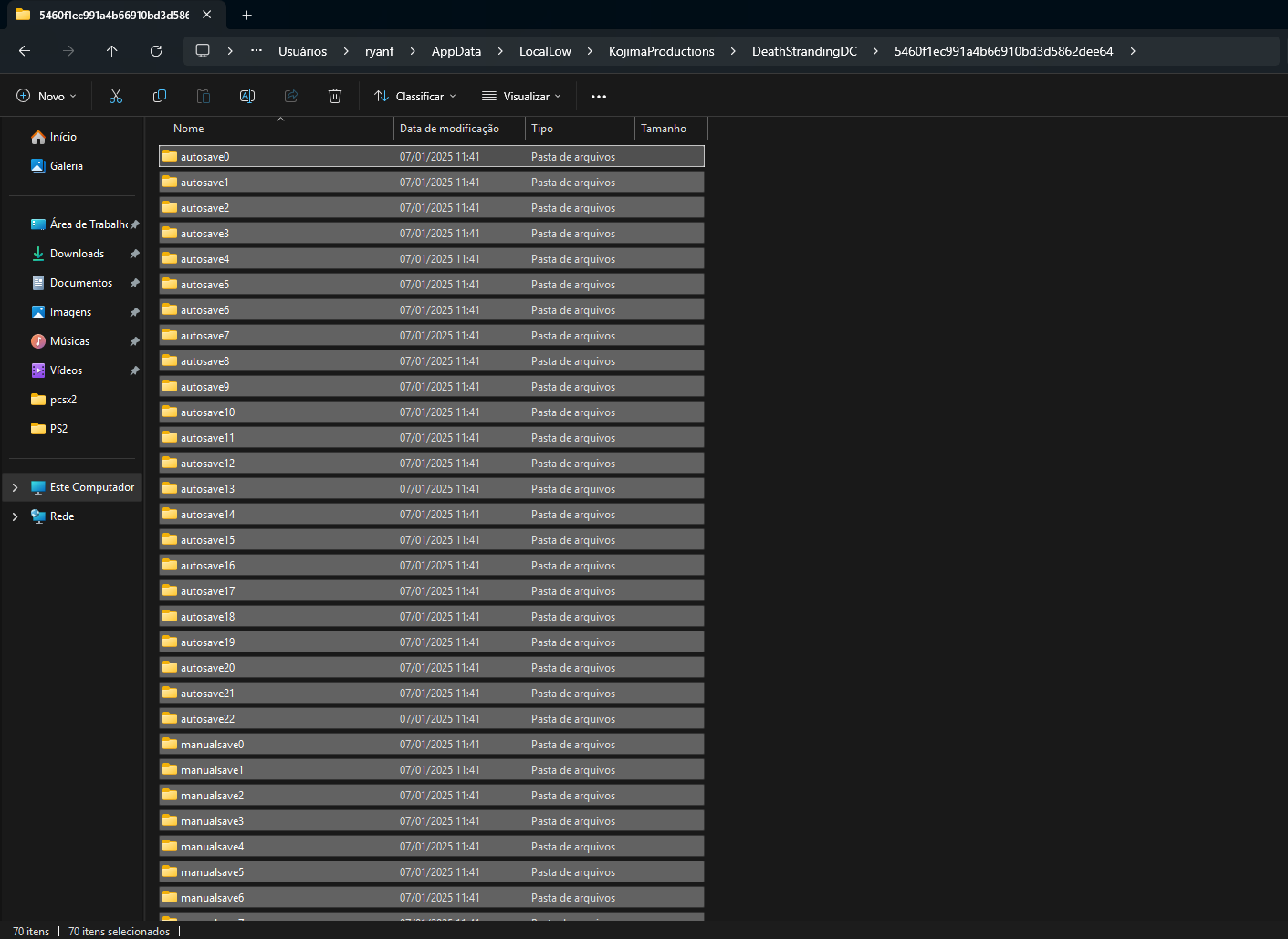Click the Rename icon in the toolbar
Image resolution: width=1288 pixels, height=939 pixels.
click(247, 96)
